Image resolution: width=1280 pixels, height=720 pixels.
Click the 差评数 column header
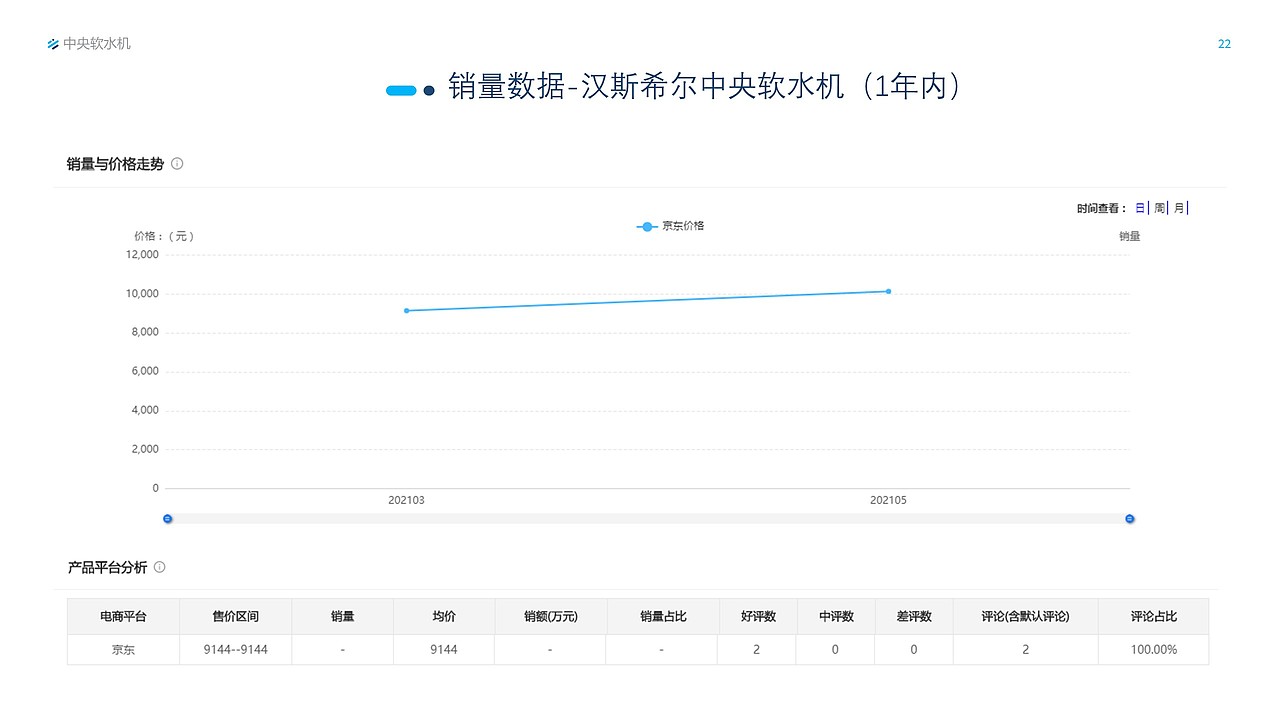click(914, 616)
